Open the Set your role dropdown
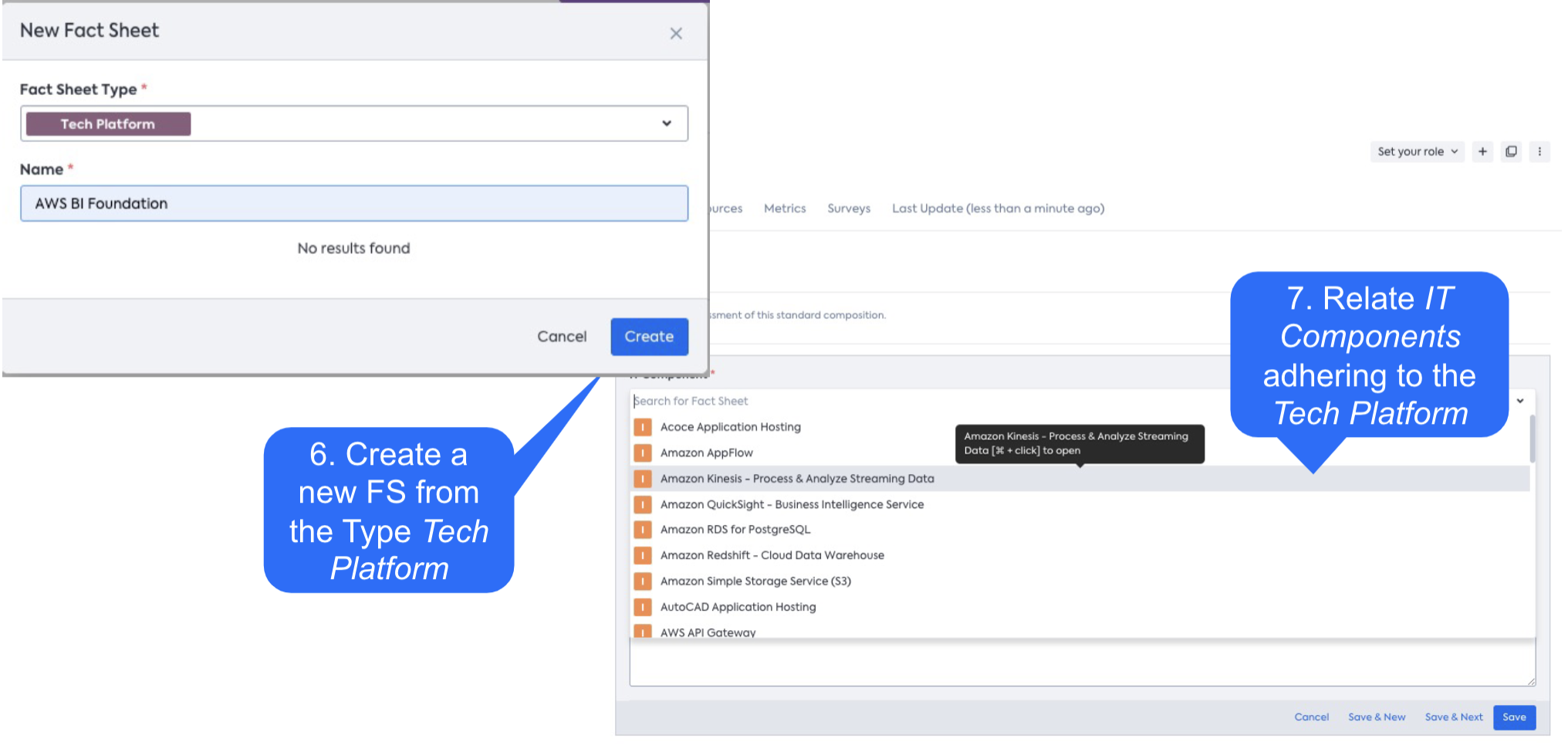Screen dimensions: 1568x749 pyautogui.click(x=1417, y=151)
